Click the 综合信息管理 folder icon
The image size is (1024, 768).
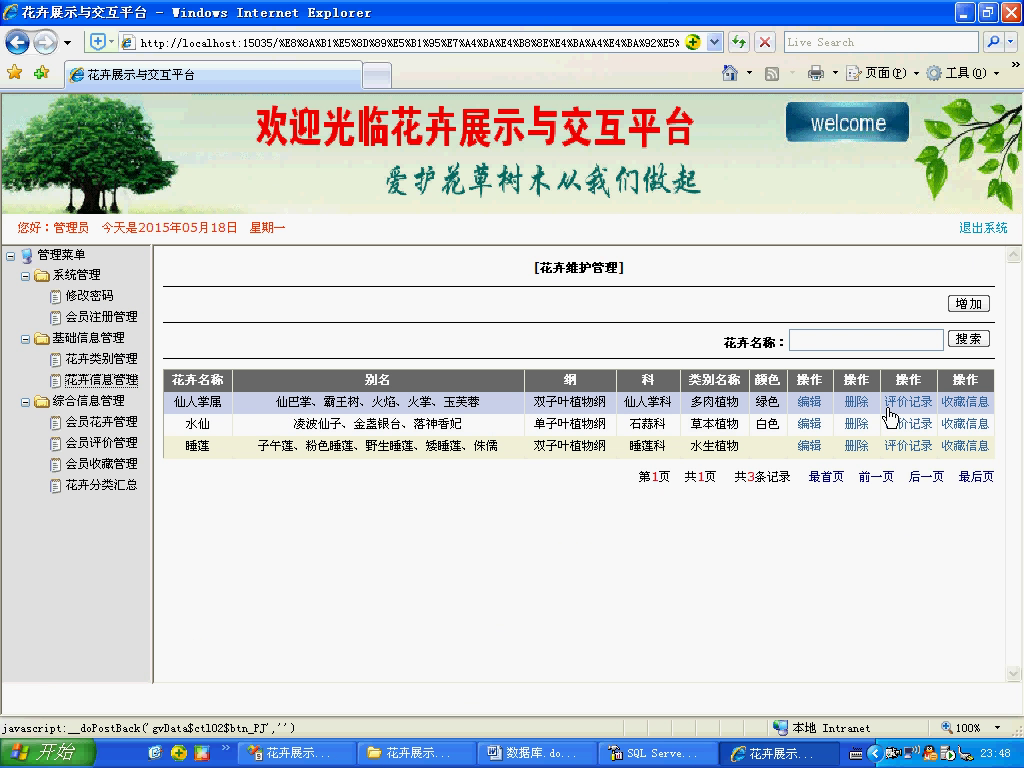[42, 401]
